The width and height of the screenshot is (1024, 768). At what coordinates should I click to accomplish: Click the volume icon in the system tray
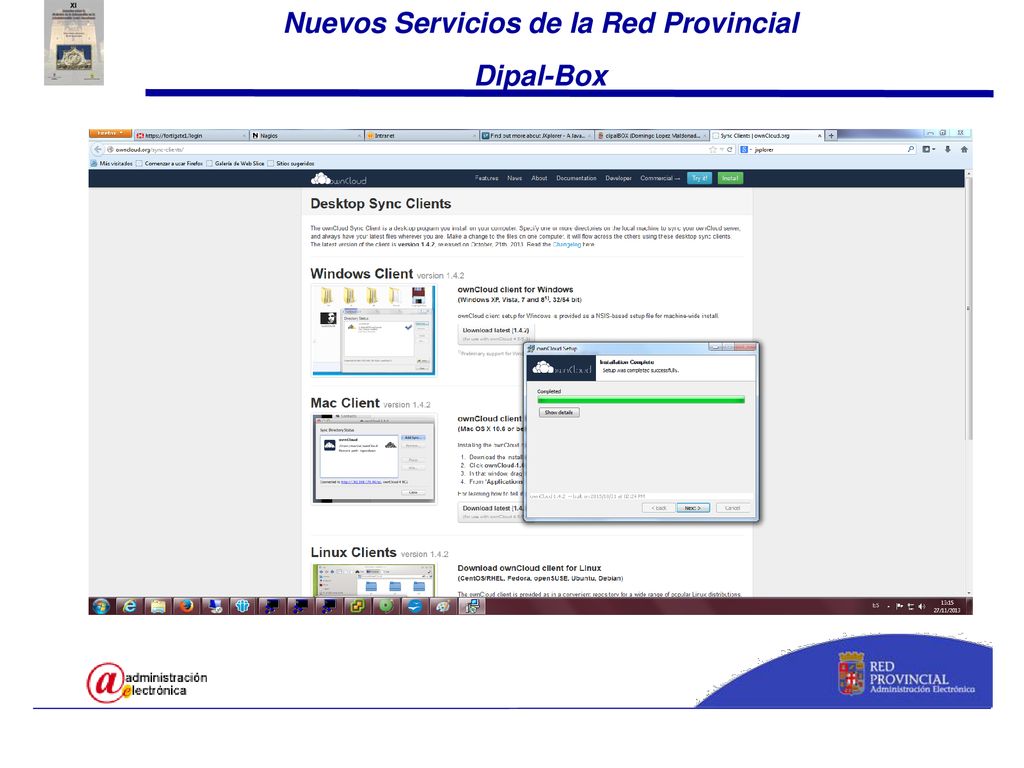click(921, 607)
